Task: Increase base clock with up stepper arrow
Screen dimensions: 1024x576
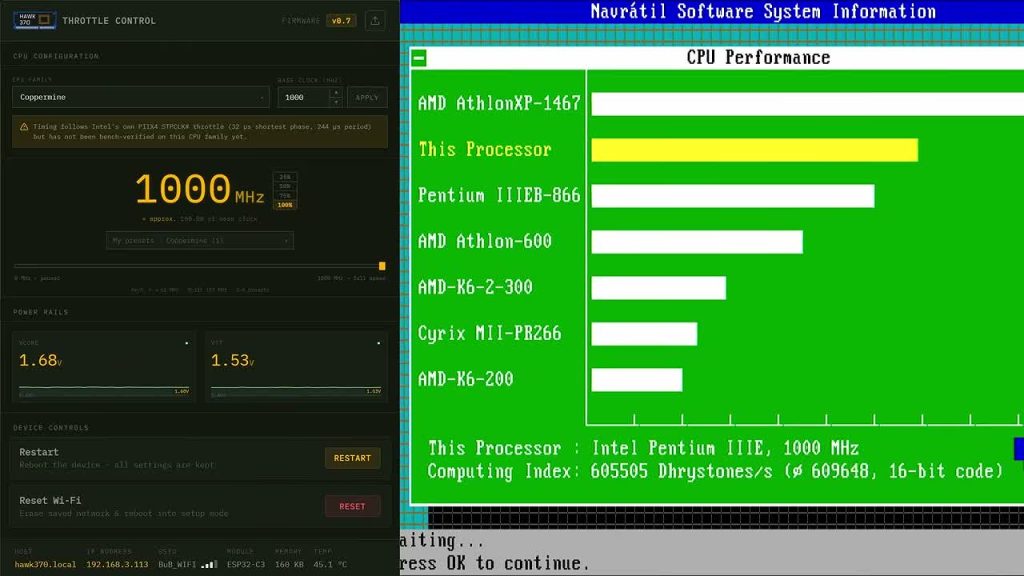Action: click(336, 93)
